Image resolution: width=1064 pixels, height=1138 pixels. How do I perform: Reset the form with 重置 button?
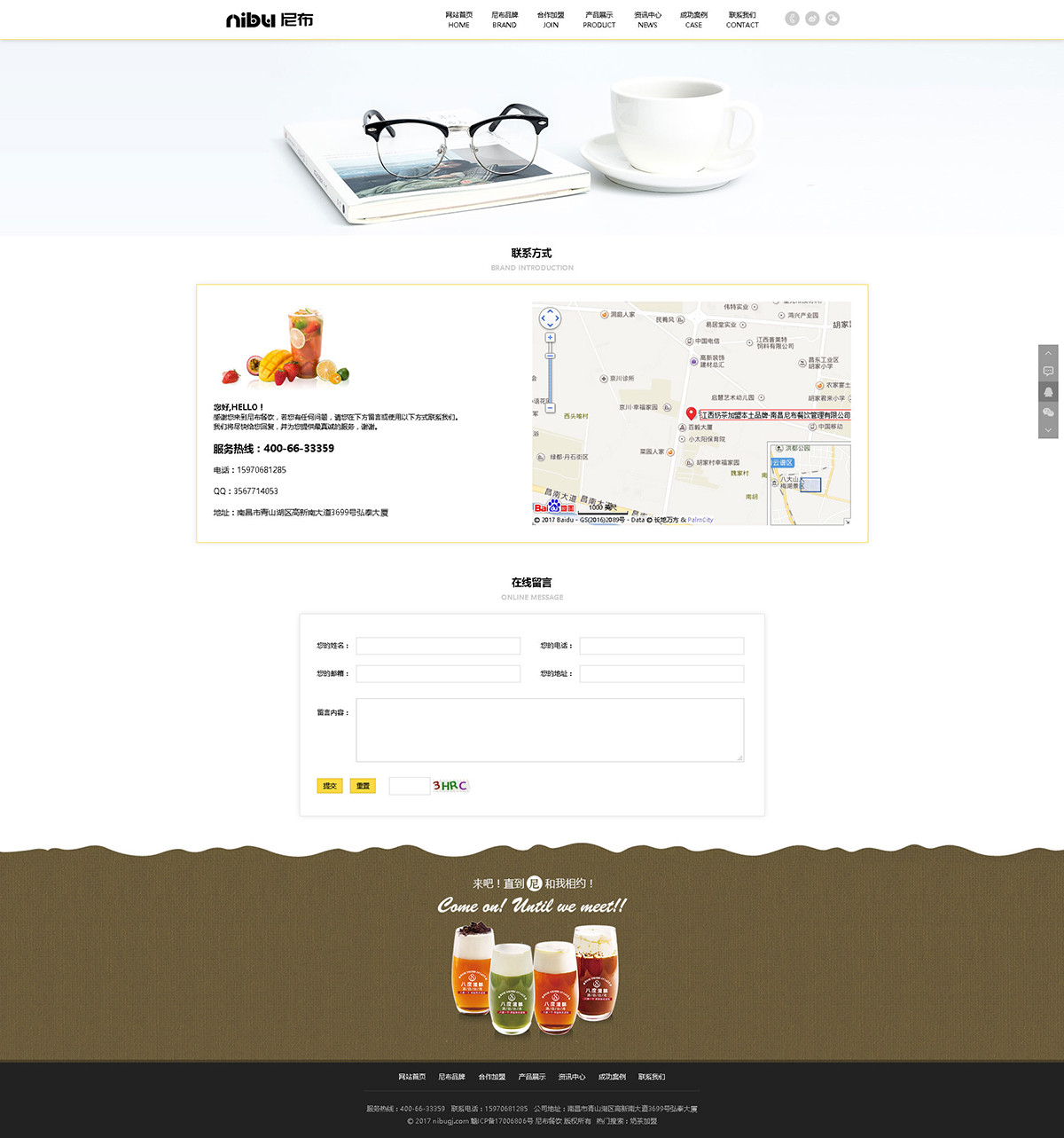tap(363, 786)
